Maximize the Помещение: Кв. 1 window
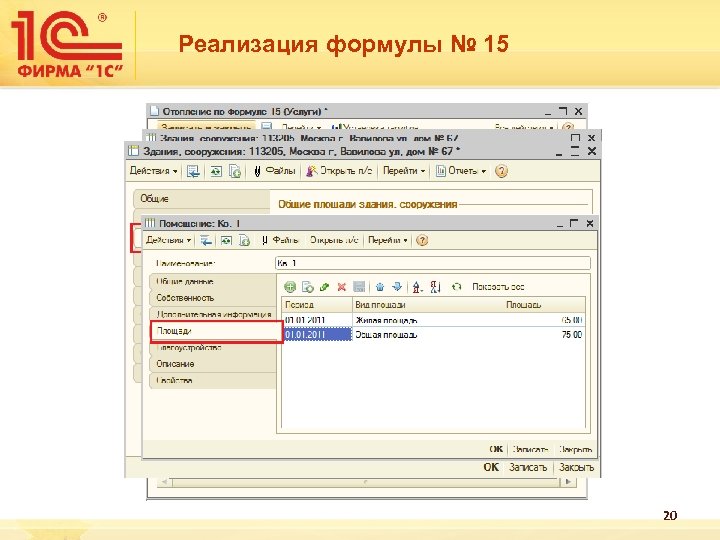Viewport: 720px width, 540px height. coord(574,224)
